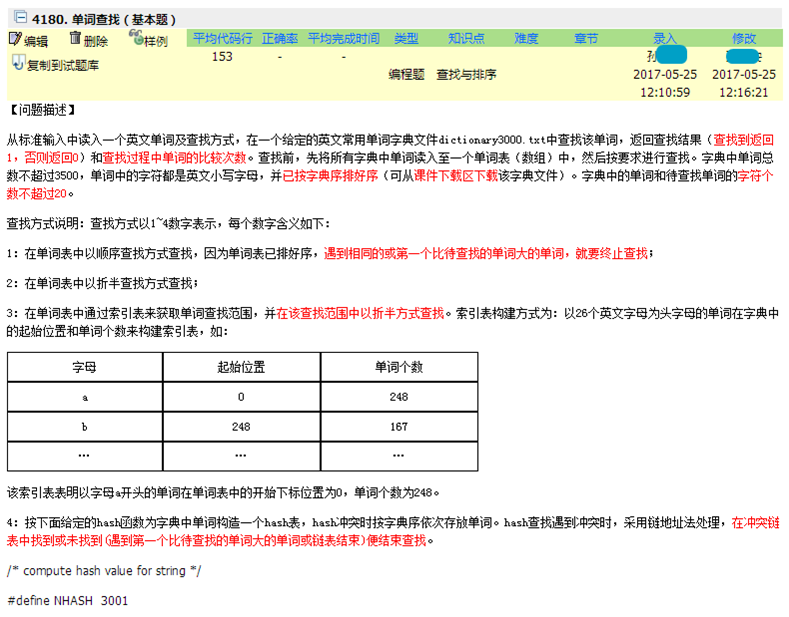Click the start position cell 0
Image resolution: width=789 pixels, height=617 pixels.
[241, 397]
